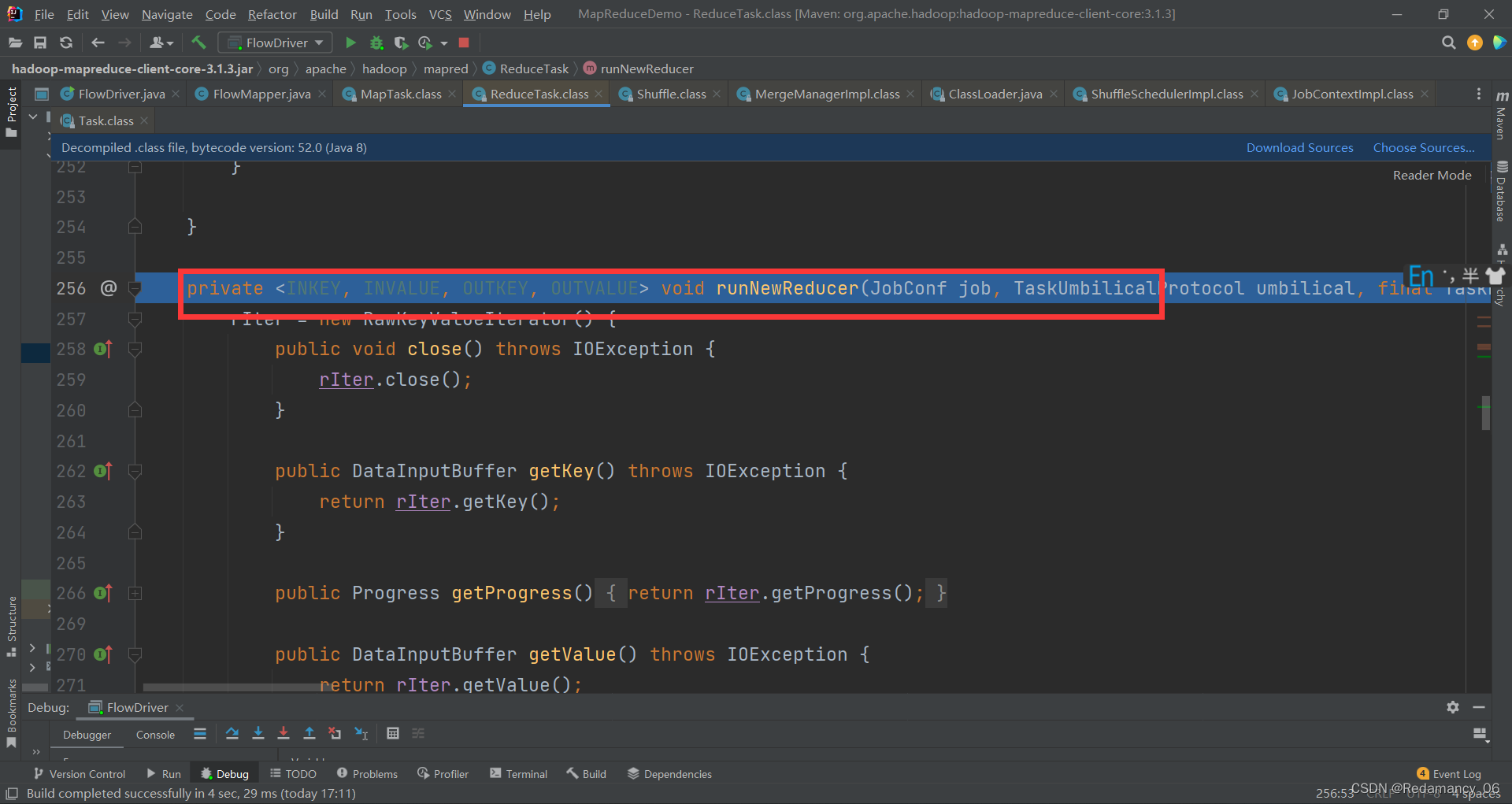Collapse the code block at line 258
This screenshot has height=804, width=1512.
pyautogui.click(x=135, y=349)
